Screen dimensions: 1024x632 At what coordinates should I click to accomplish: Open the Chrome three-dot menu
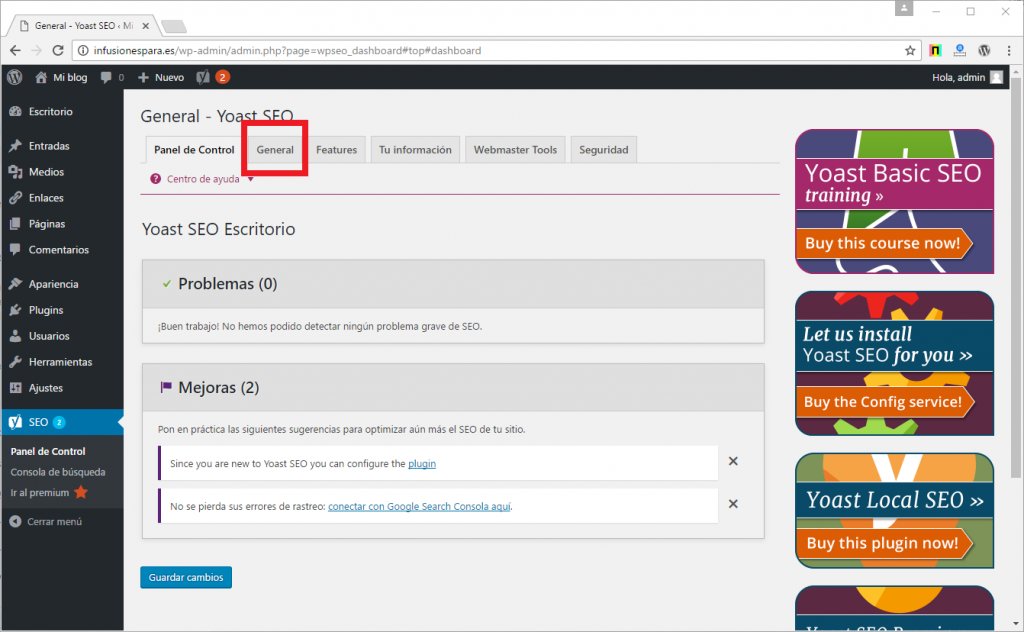[1009, 50]
